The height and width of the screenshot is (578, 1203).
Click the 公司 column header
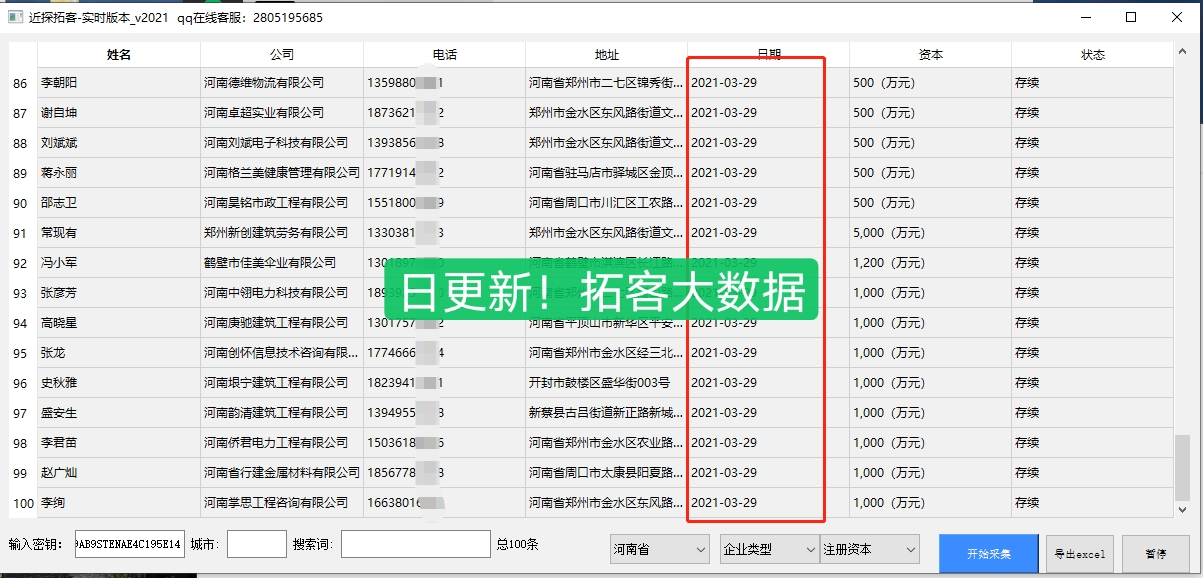pyautogui.click(x=282, y=55)
